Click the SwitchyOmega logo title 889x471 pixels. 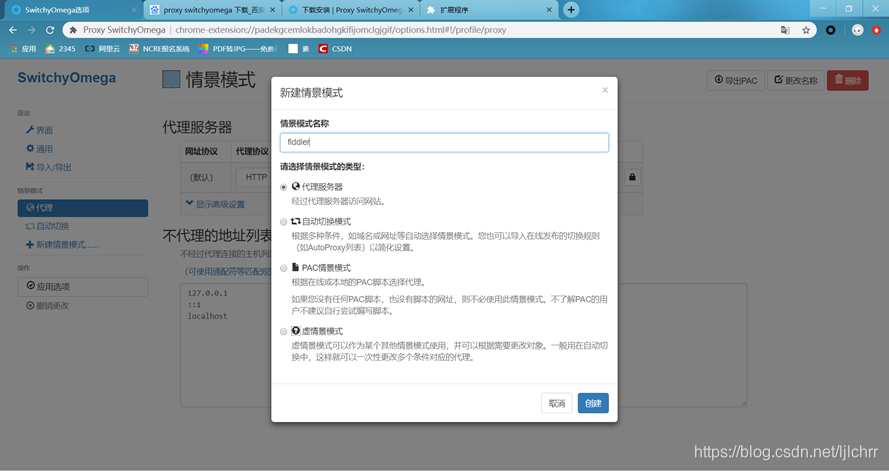[66, 78]
